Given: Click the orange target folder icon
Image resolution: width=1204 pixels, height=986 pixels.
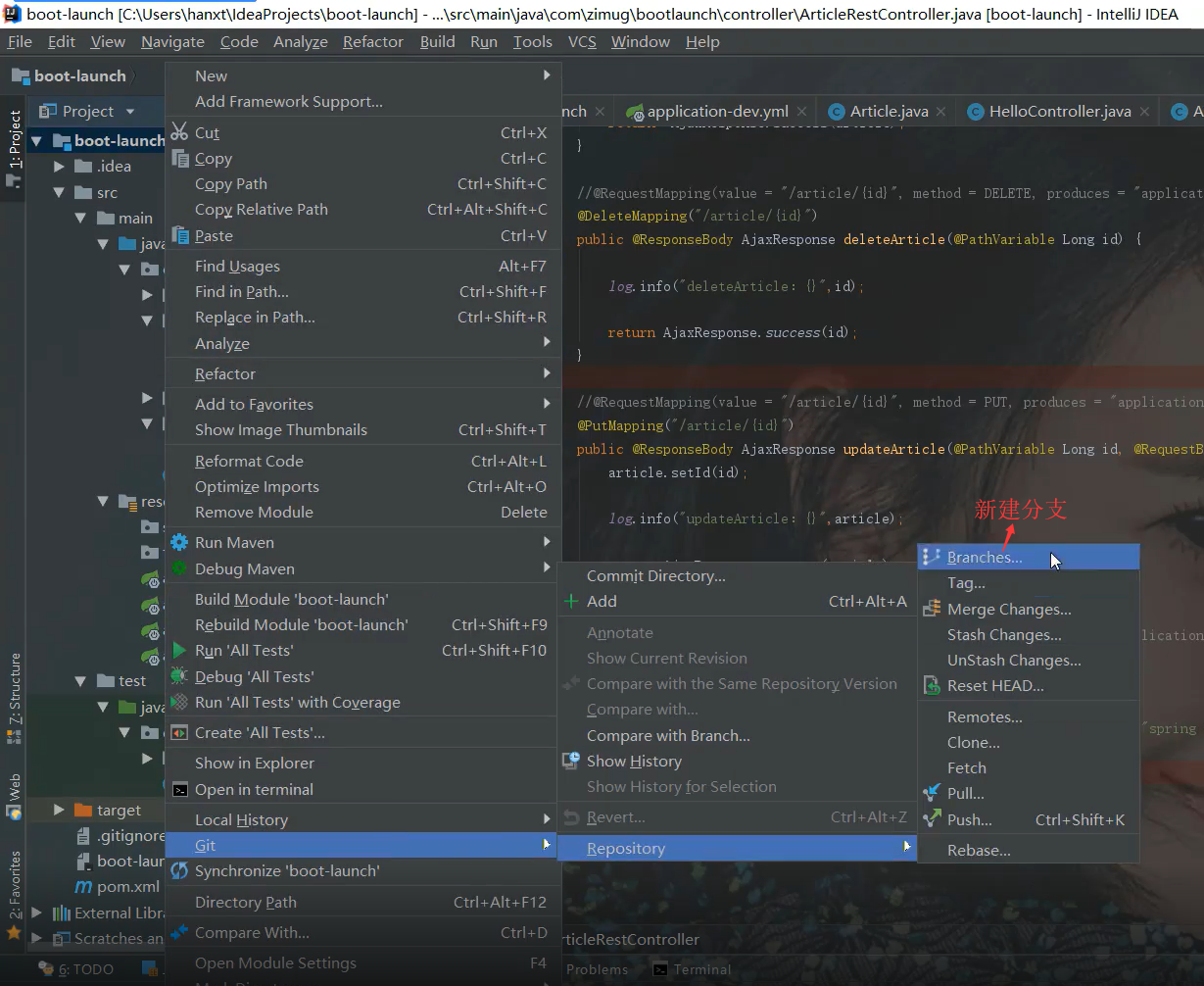Looking at the screenshot, I should pyautogui.click(x=83, y=810).
